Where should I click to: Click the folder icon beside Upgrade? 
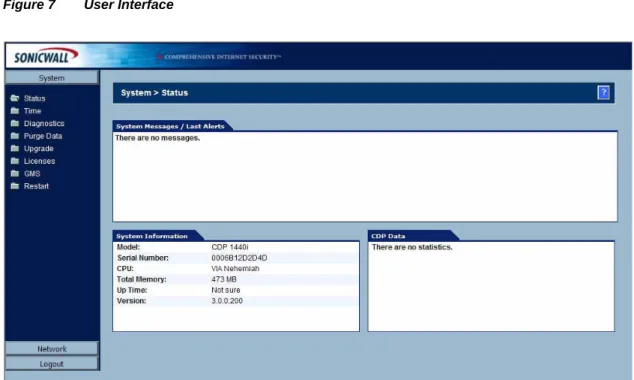pos(15,148)
